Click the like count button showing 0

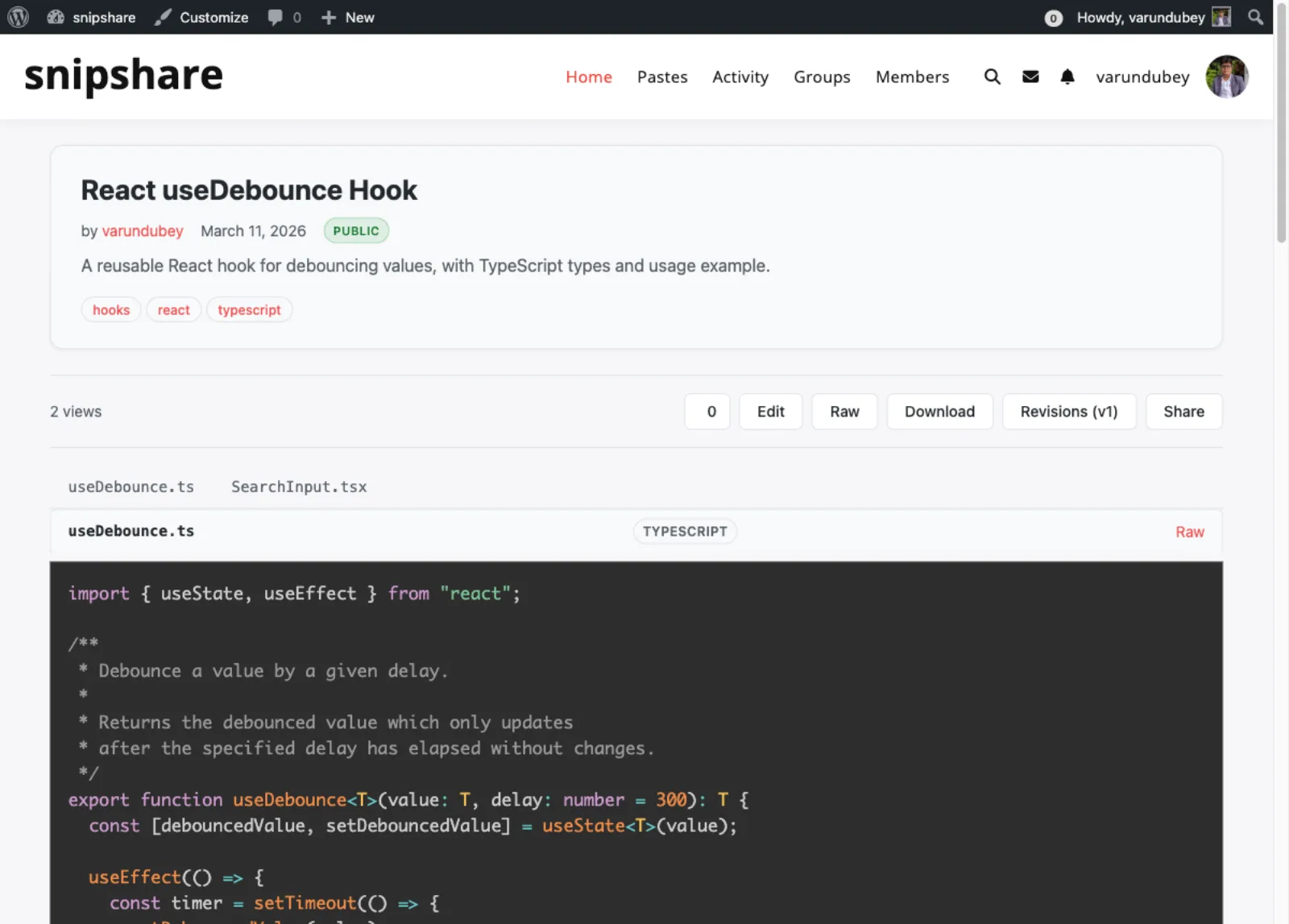(707, 412)
